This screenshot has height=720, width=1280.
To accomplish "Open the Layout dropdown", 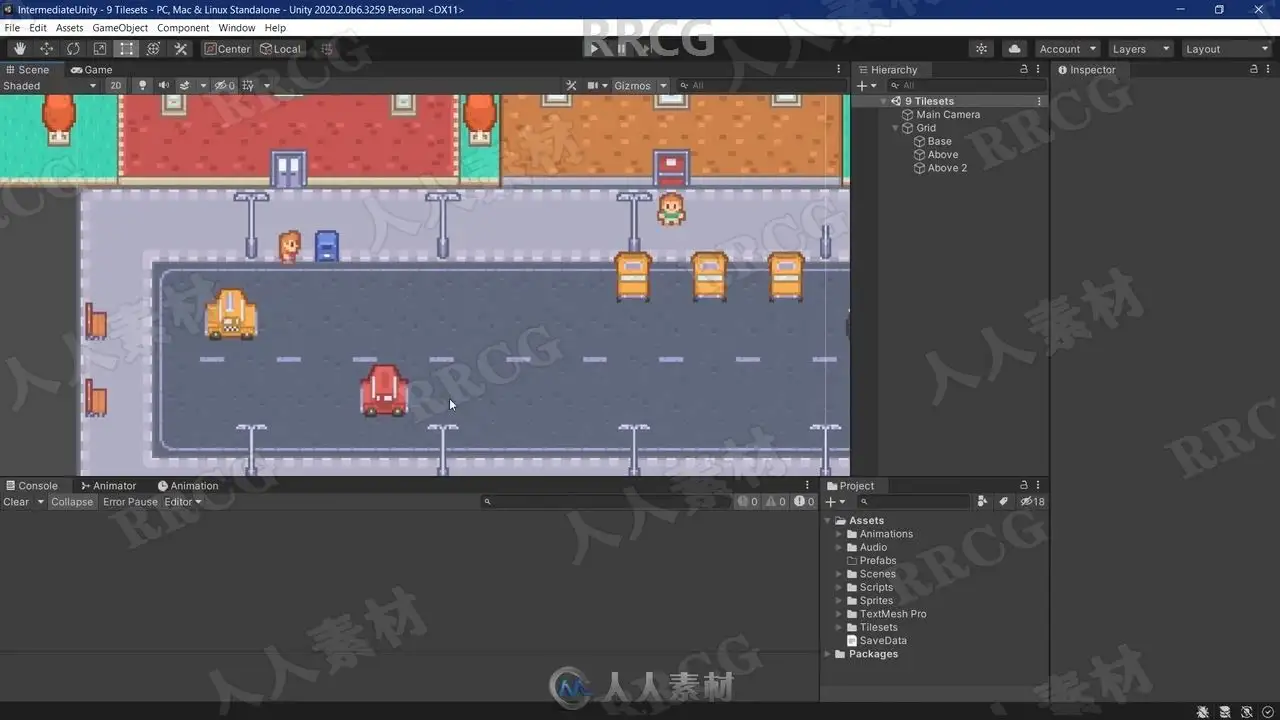I will click(1226, 49).
